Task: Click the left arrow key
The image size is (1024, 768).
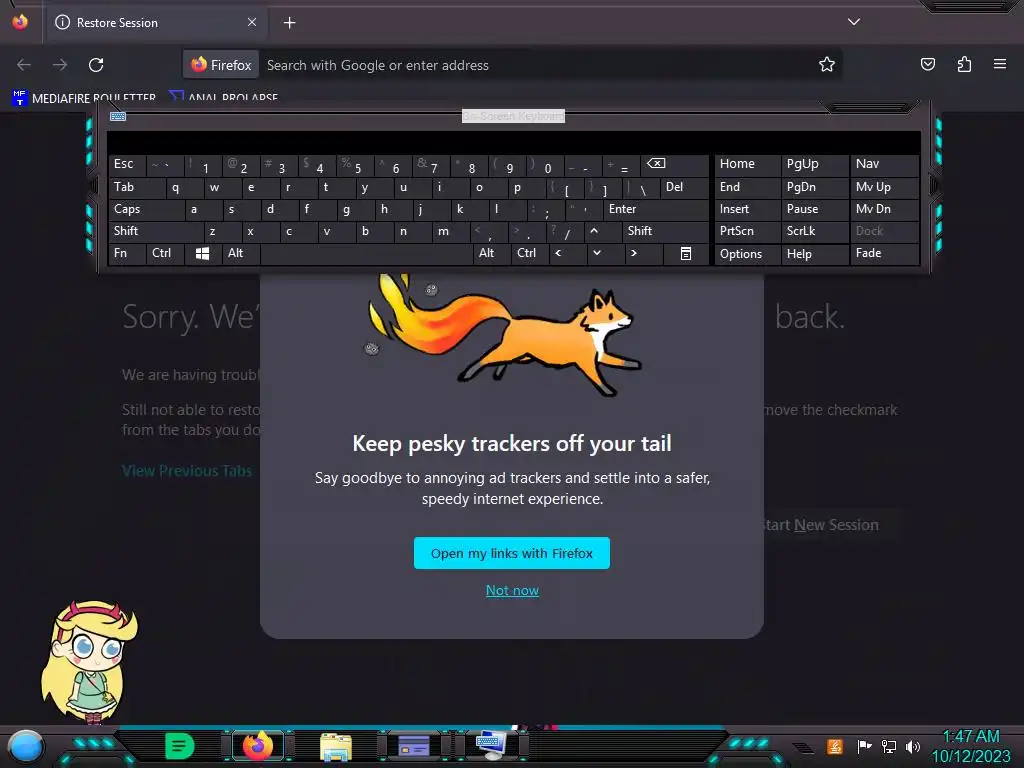Action: click(567, 253)
